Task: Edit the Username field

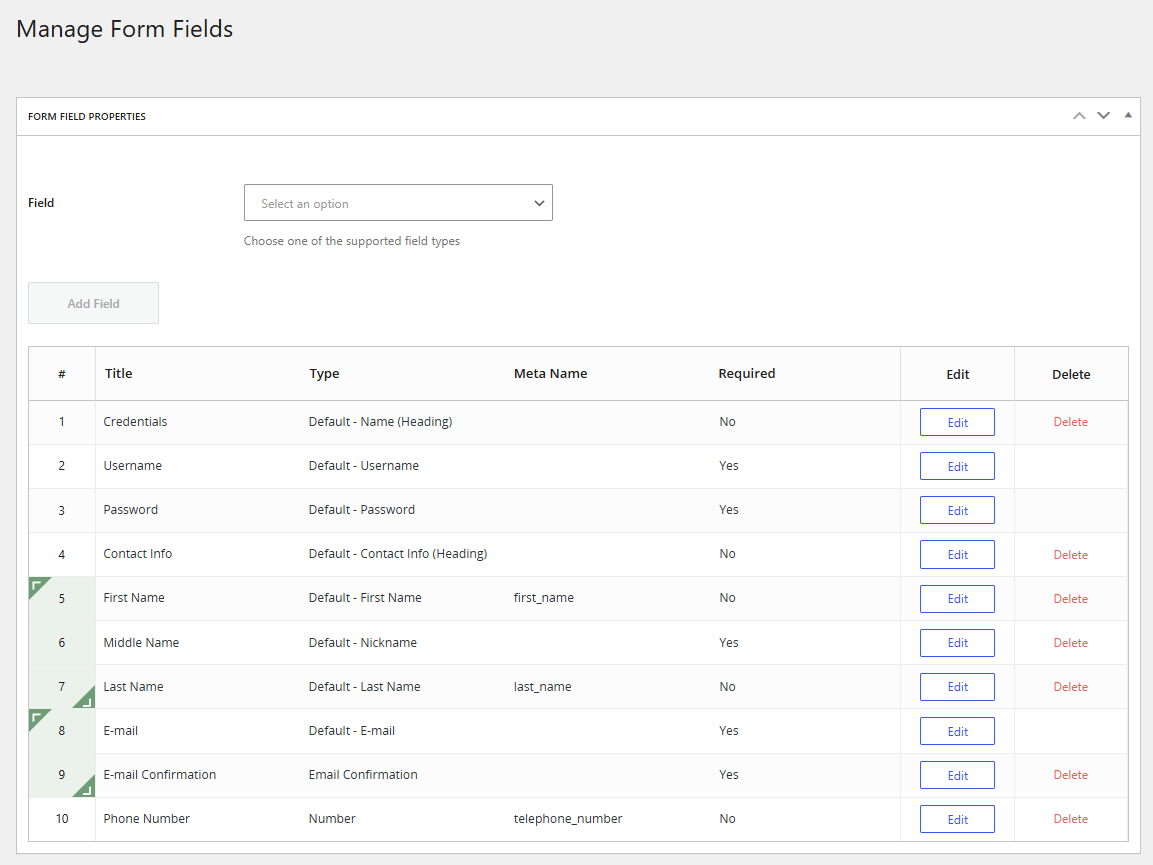Action: point(957,466)
